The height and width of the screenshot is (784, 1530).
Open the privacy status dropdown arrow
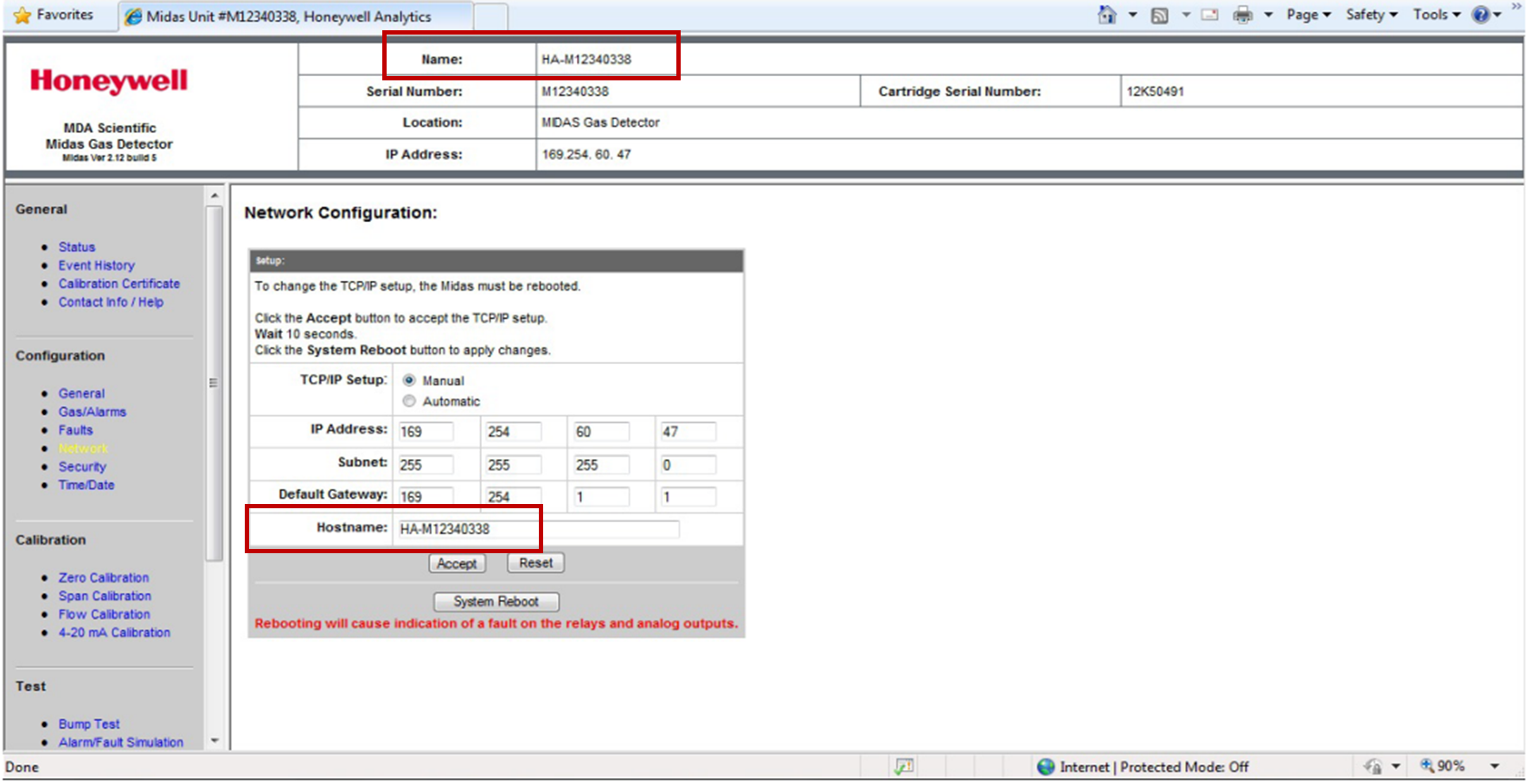pos(1396,767)
